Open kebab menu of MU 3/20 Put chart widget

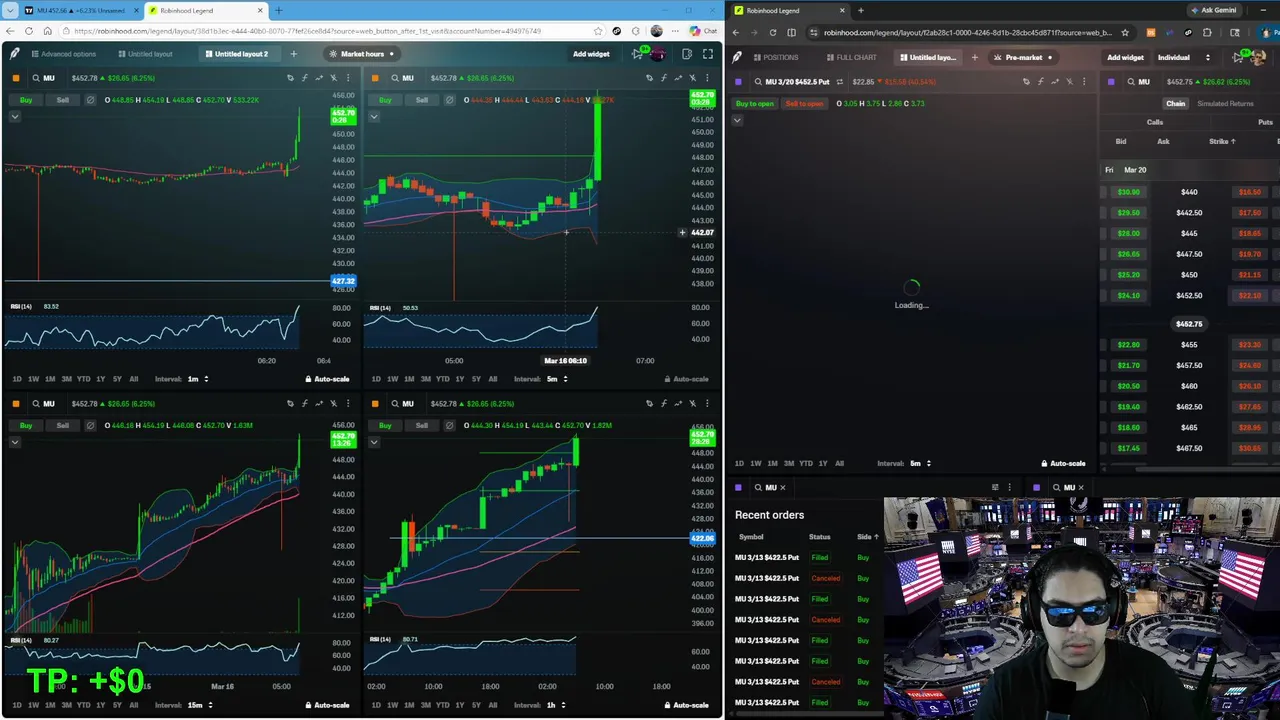[1084, 82]
